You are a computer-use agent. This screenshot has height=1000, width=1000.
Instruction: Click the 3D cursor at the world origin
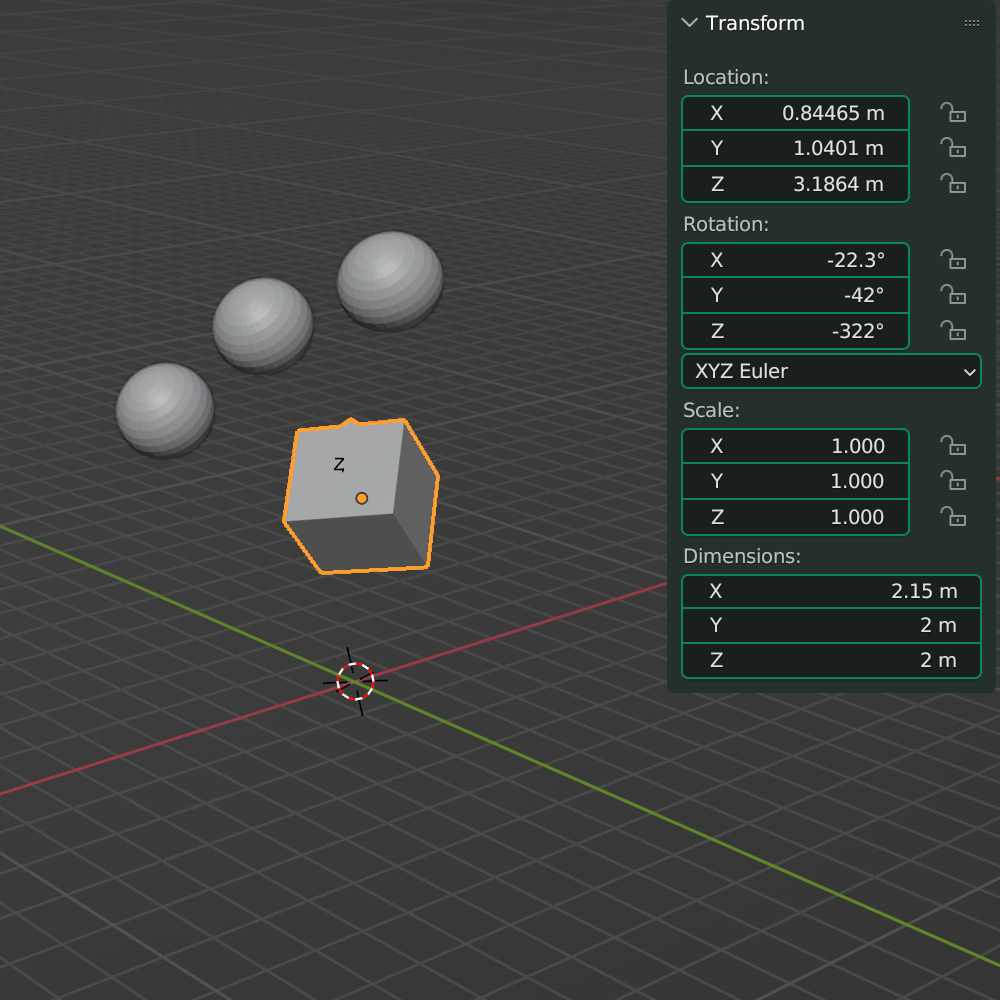pyautogui.click(x=355, y=681)
